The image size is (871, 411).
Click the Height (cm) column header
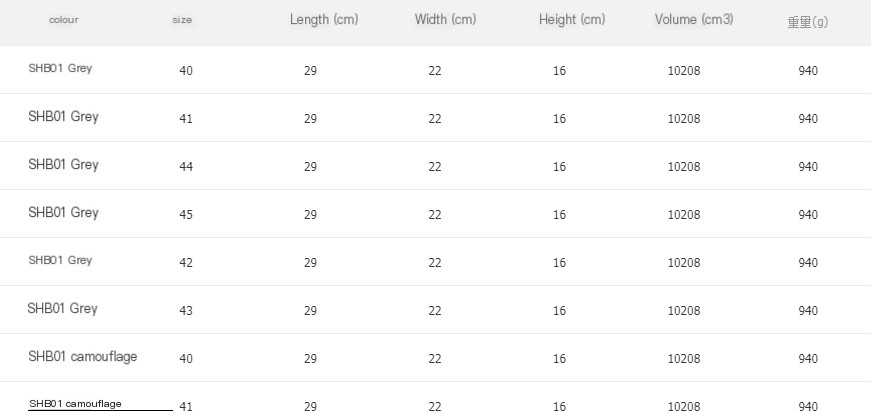point(572,19)
